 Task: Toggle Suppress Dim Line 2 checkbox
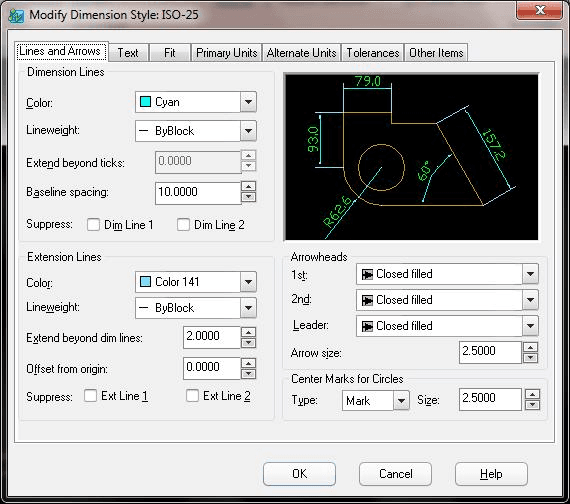[183, 224]
